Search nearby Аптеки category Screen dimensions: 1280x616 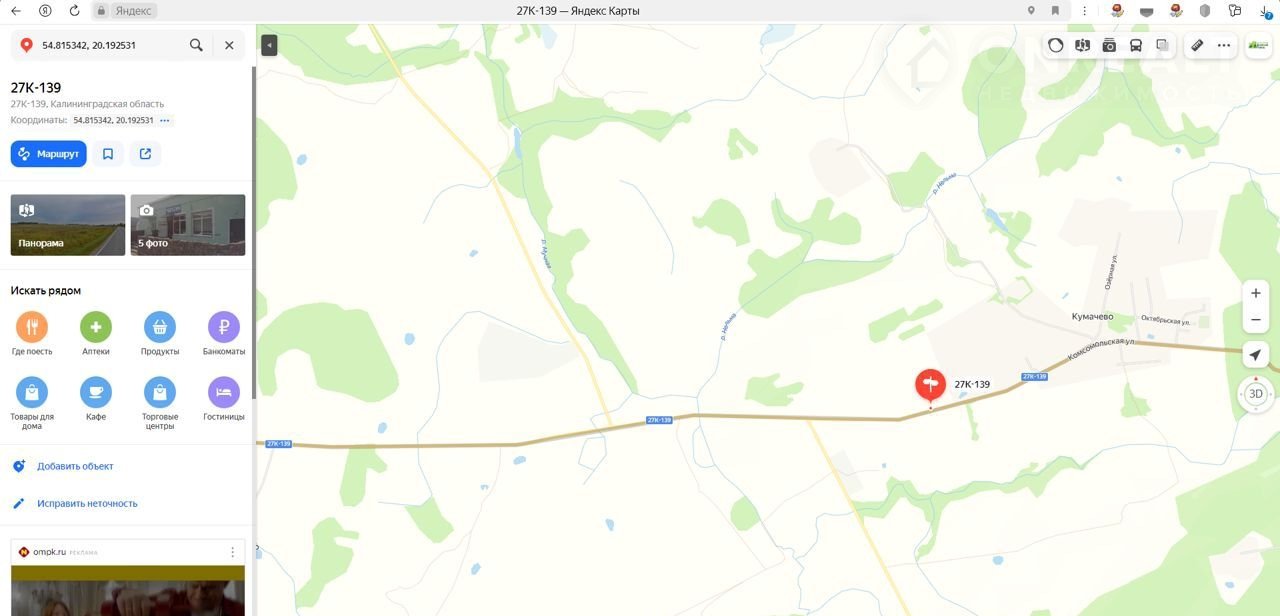(x=96, y=334)
